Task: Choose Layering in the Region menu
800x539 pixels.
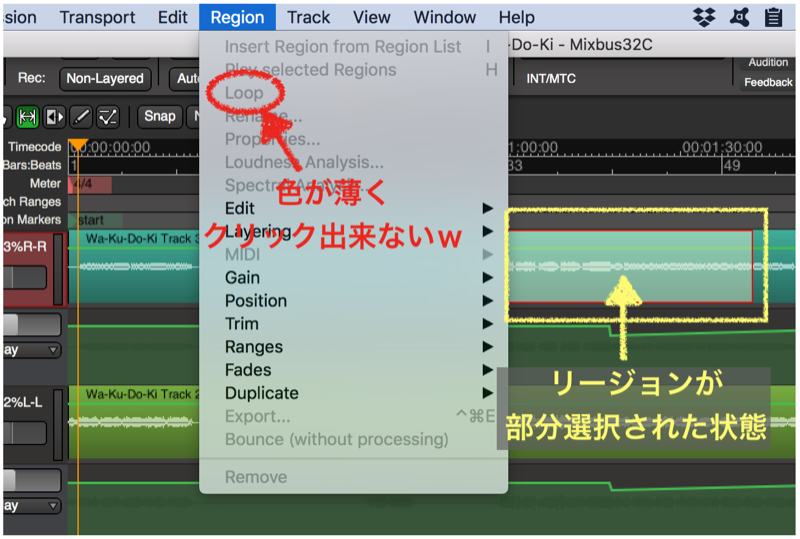Action: tap(353, 231)
